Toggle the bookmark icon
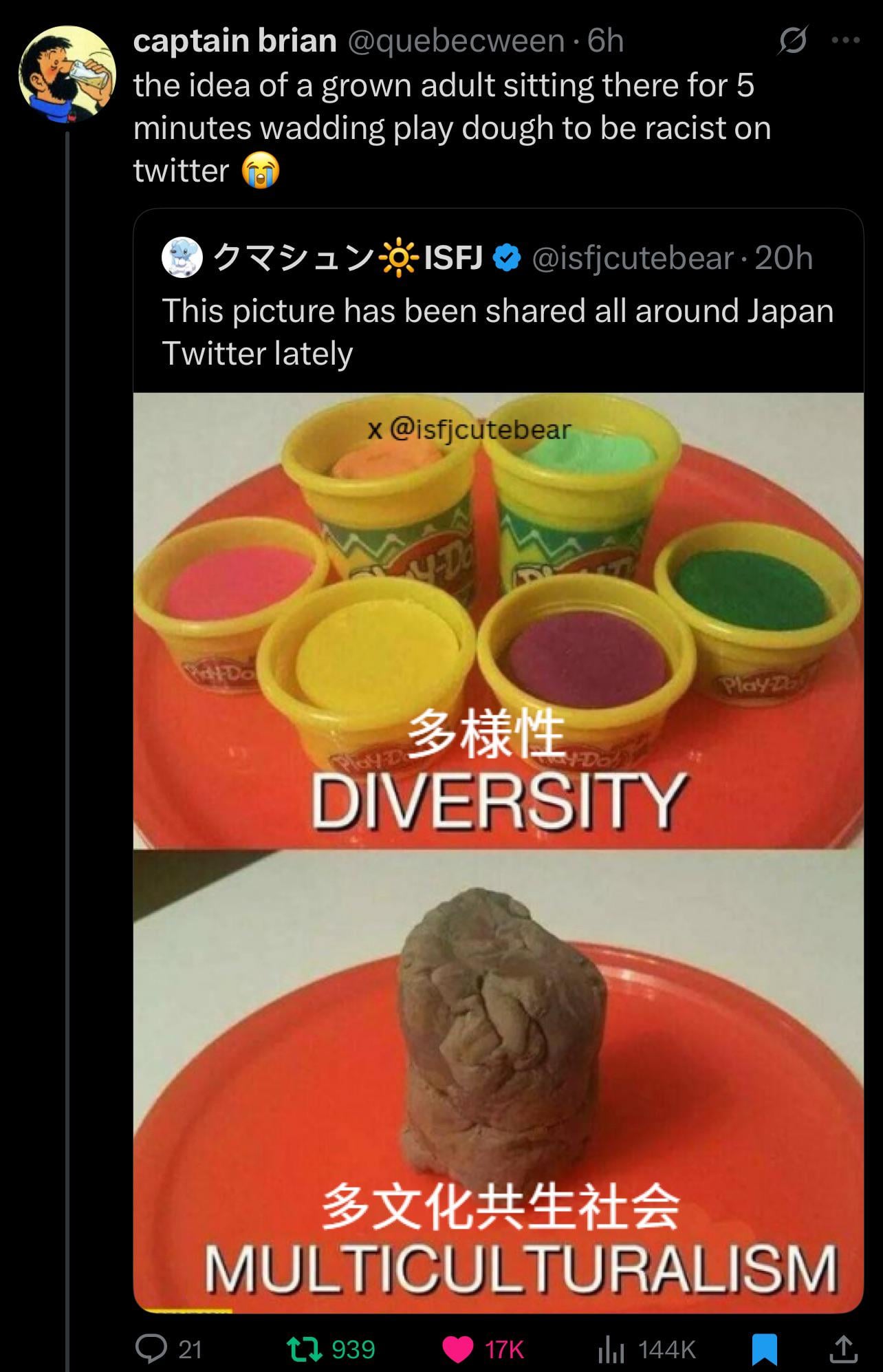Image resolution: width=883 pixels, height=1372 pixels. (x=764, y=1349)
